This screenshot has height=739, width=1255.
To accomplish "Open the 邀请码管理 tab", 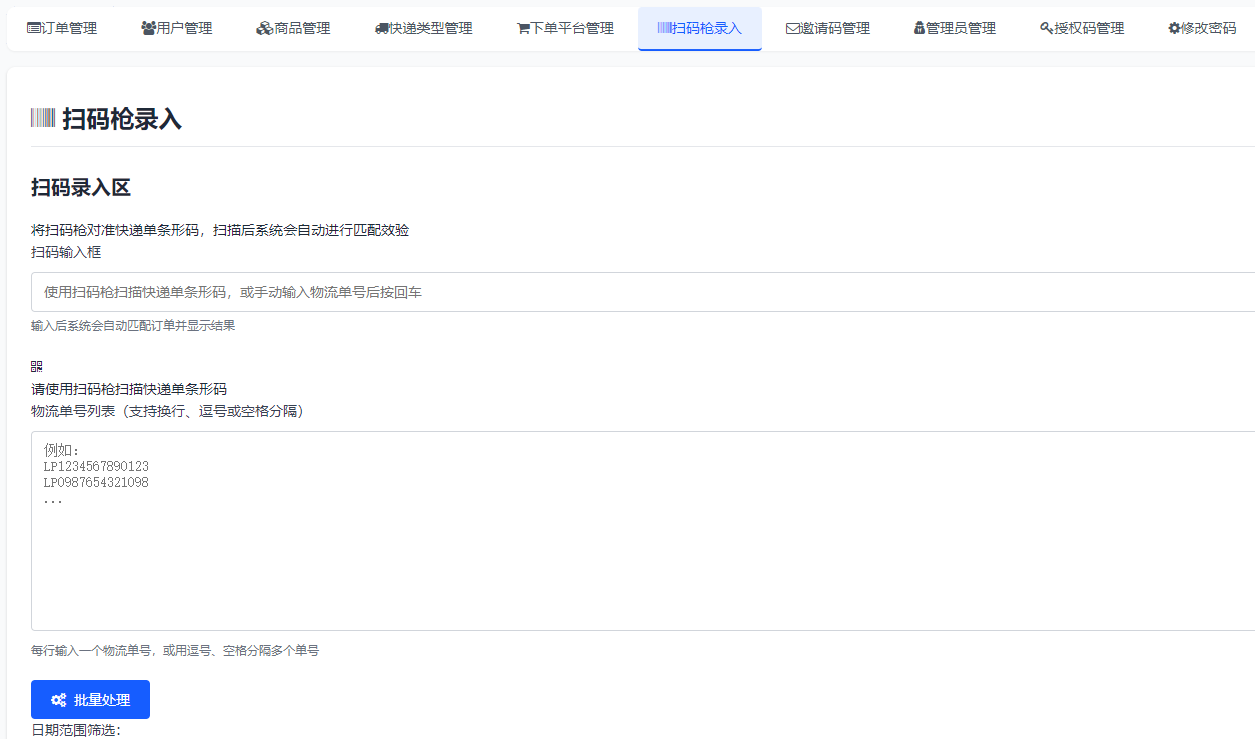I will tap(828, 28).
